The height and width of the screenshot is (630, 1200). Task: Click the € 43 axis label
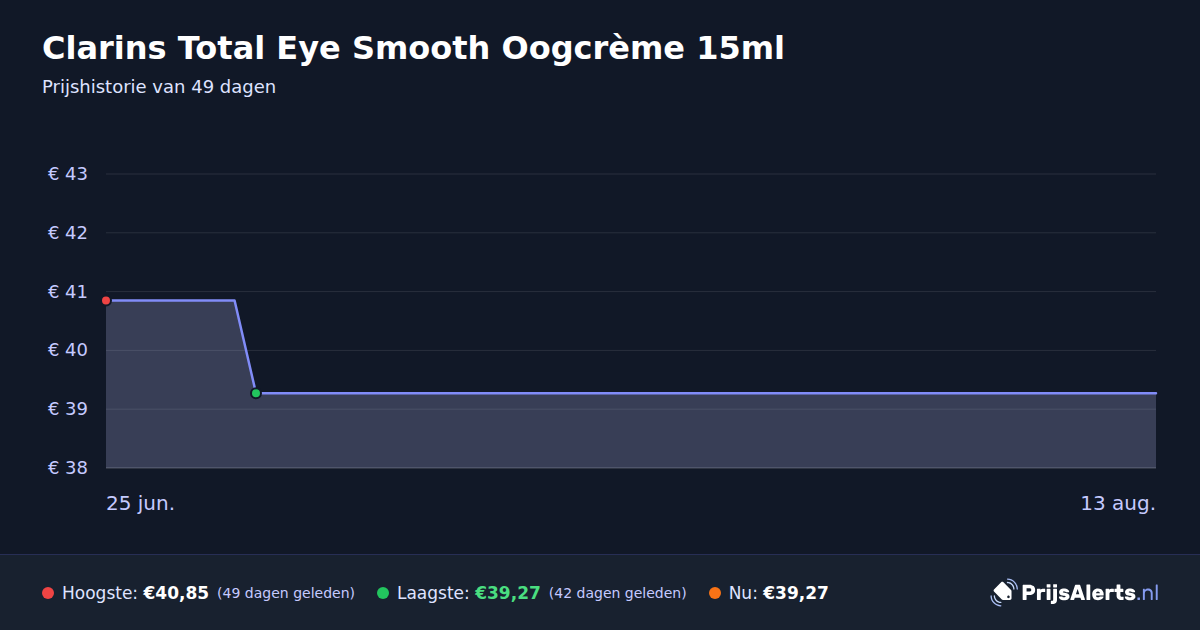[x=68, y=174]
